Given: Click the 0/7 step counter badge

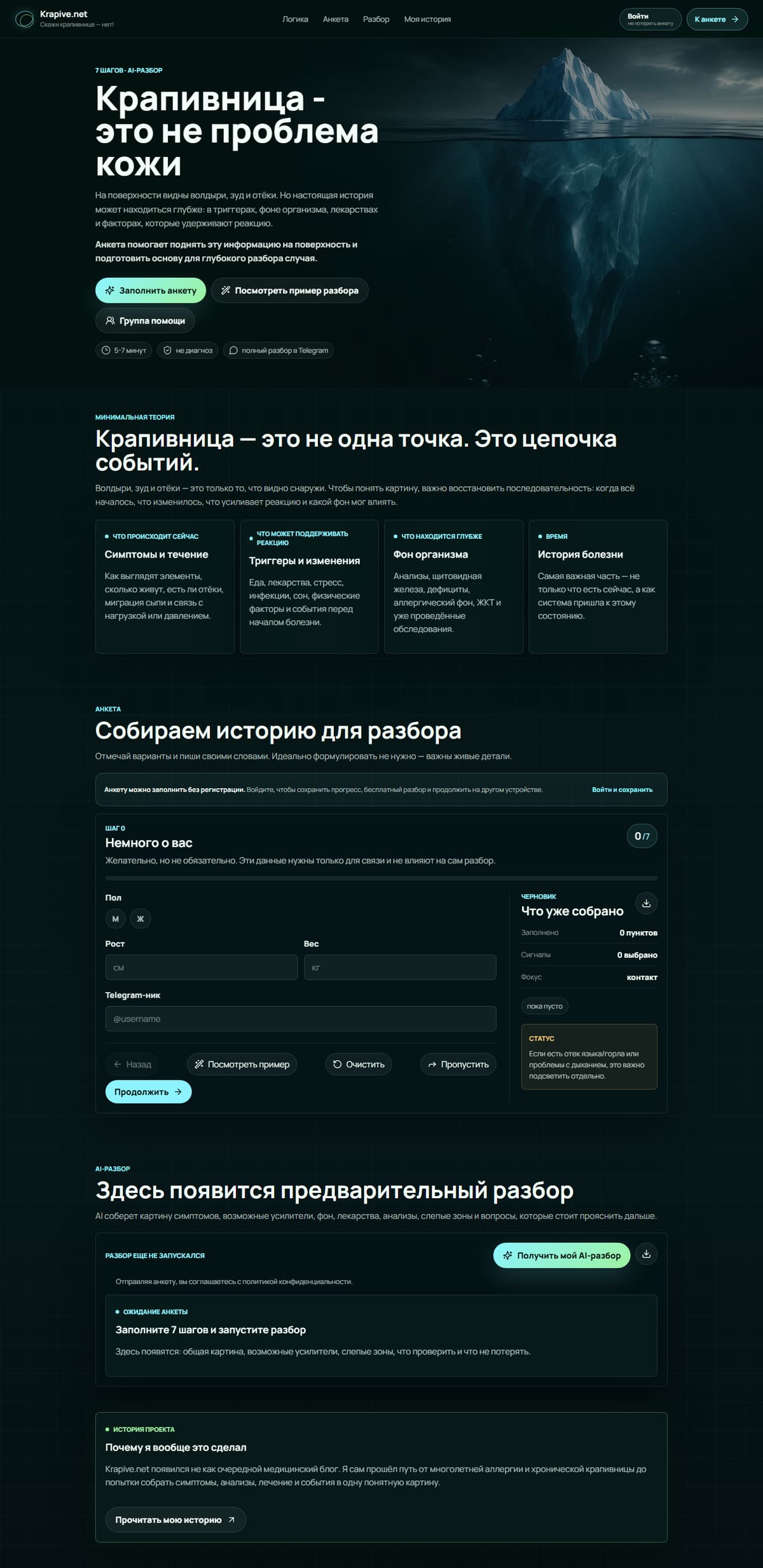Looking at the screenshot, I should point(642,836).
